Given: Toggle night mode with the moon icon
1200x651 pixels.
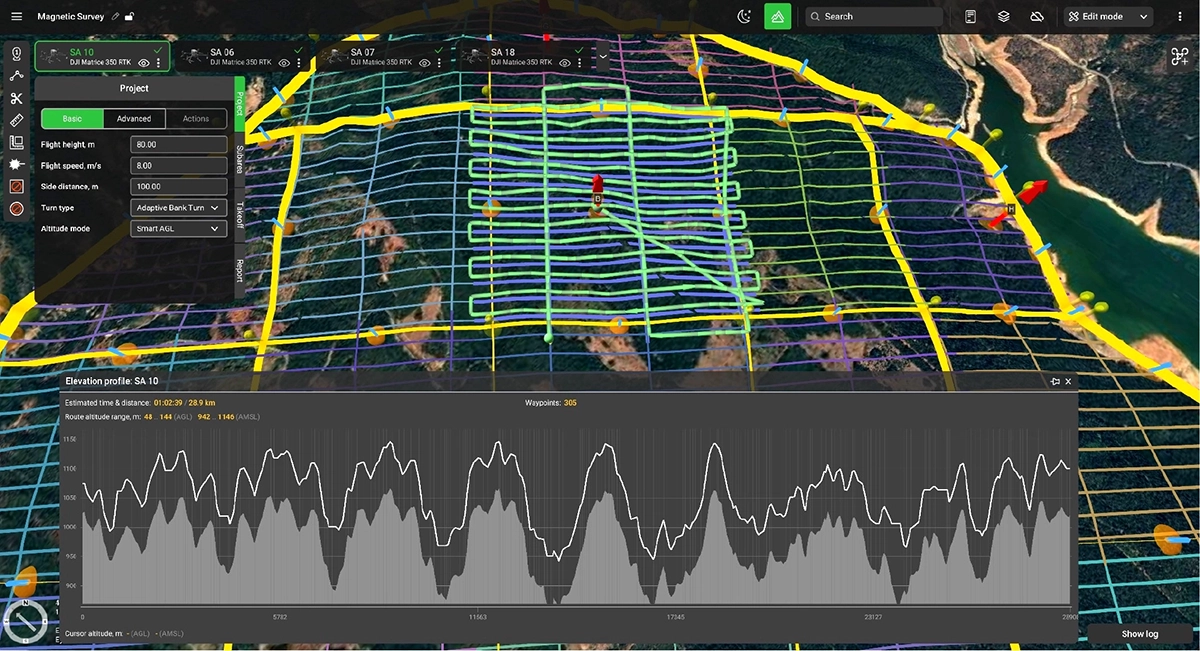Looking at the screenshot, I should click(742, 16).
